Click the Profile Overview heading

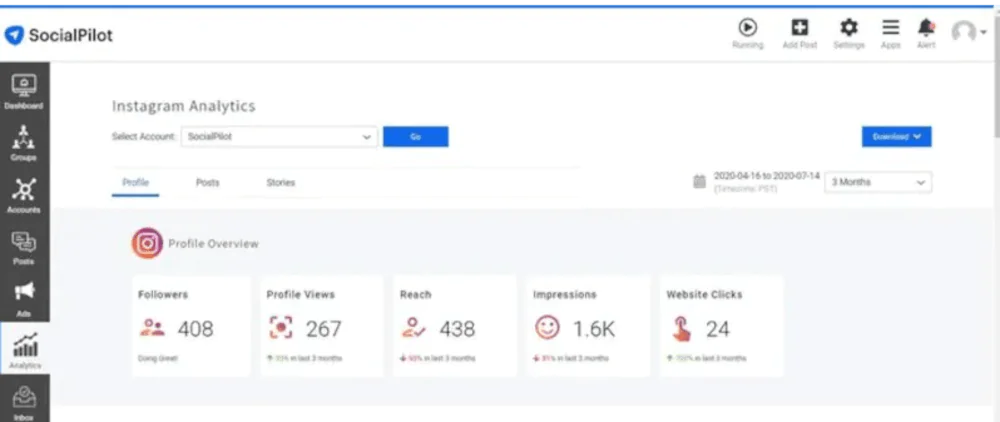point(214,244)
